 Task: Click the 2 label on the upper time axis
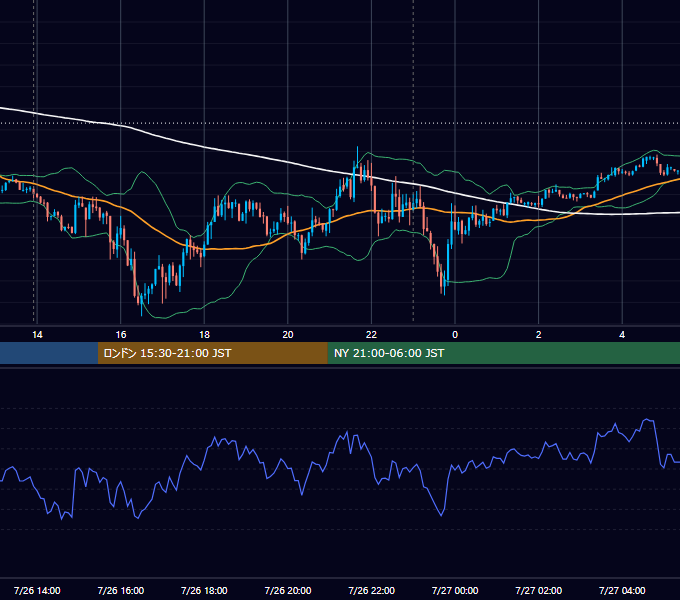tap(539, 335)
